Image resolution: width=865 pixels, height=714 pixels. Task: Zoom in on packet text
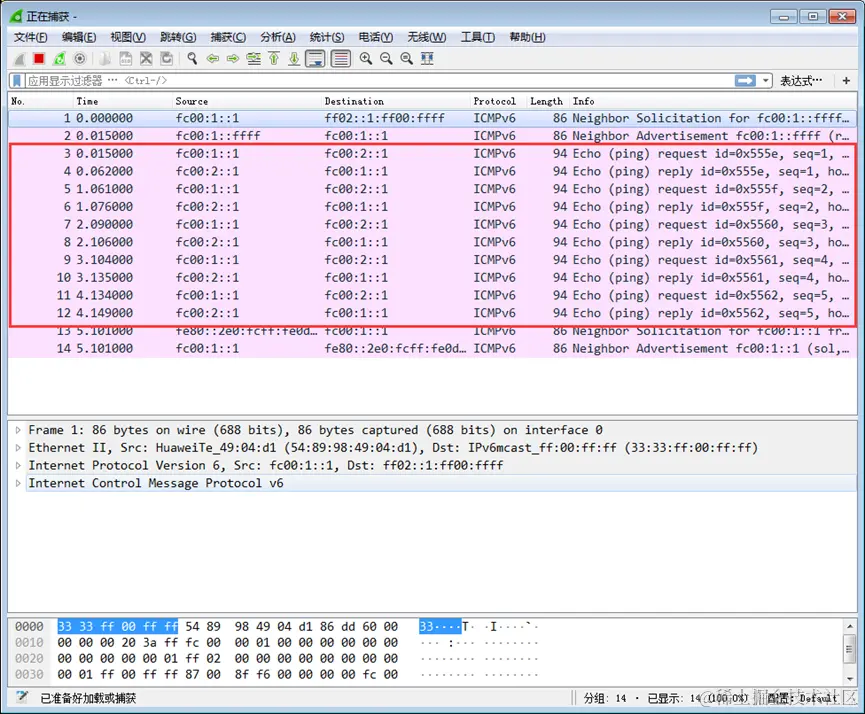click(x=366, y=58)
